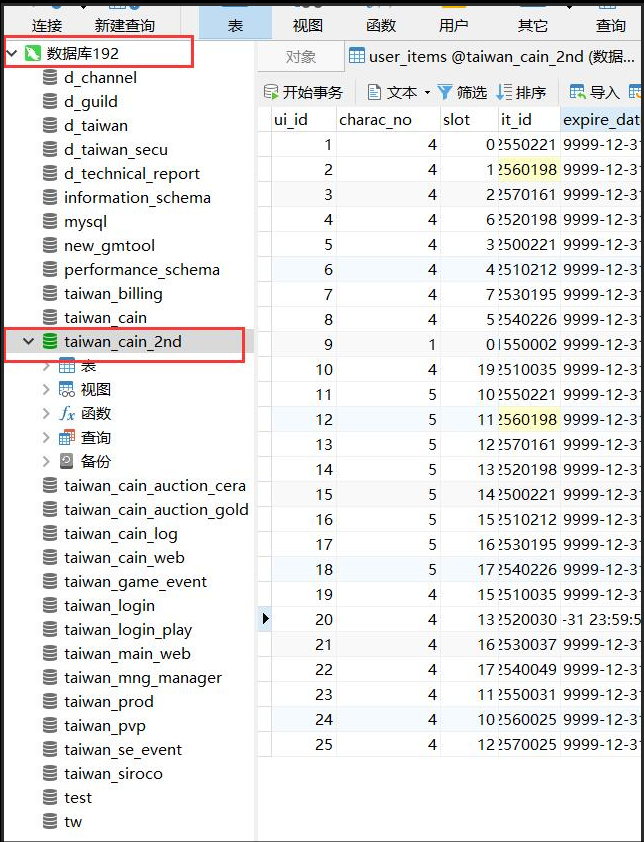Open the 文本 dropdown arrow
This screenshot has height=842, width=644.
click(427, 93)
